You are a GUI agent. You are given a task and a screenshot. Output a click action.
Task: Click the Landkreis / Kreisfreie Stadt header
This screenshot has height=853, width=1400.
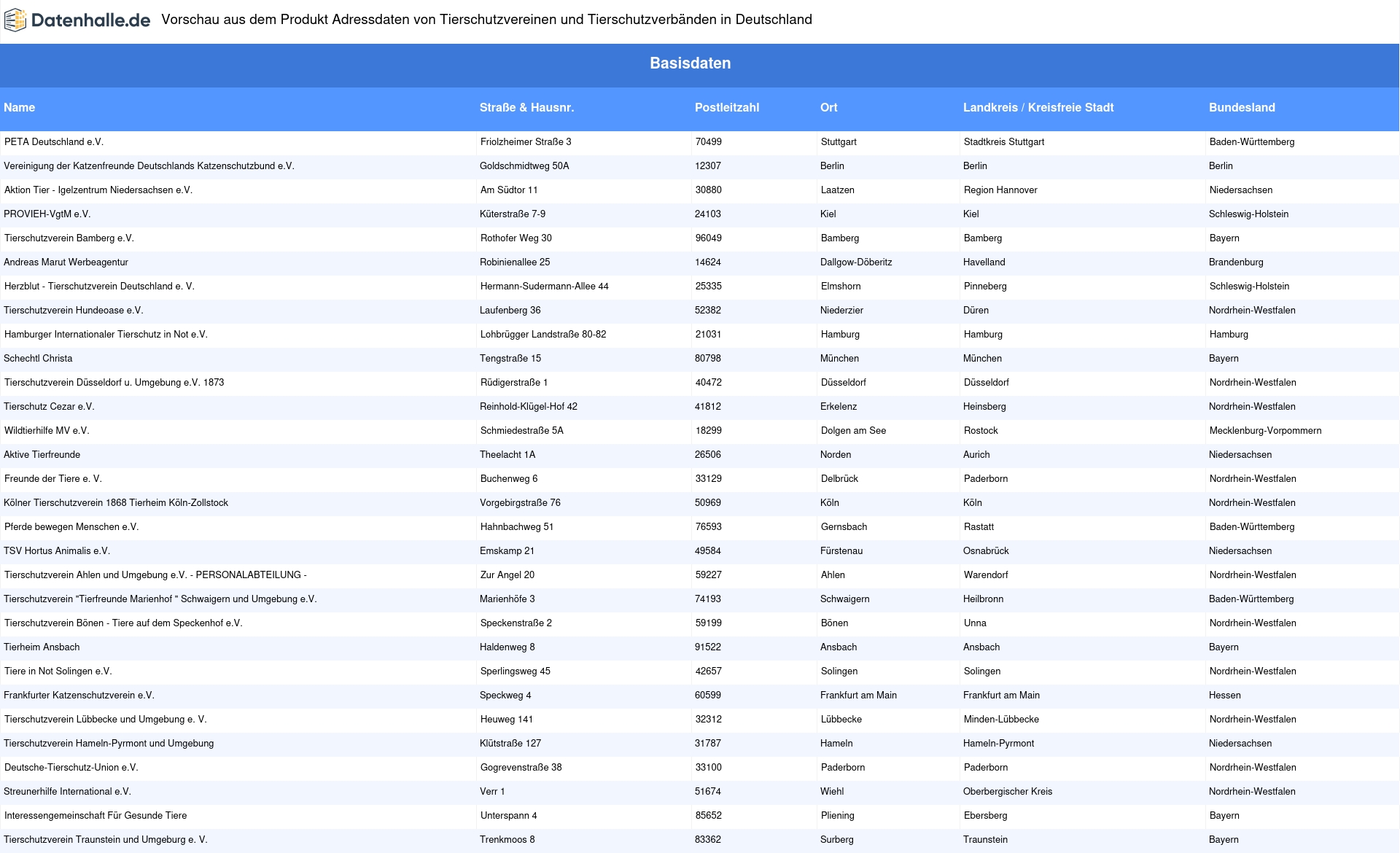point(1038,107)
